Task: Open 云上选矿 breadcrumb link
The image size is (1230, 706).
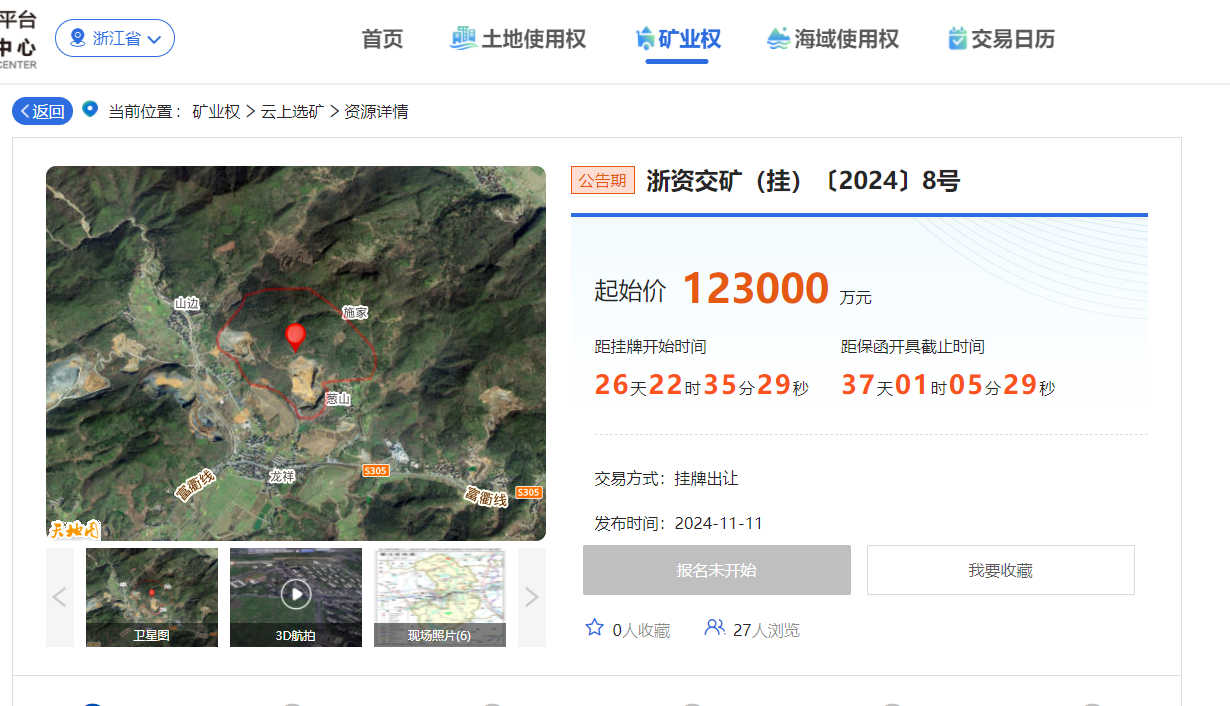Action: 292,111
